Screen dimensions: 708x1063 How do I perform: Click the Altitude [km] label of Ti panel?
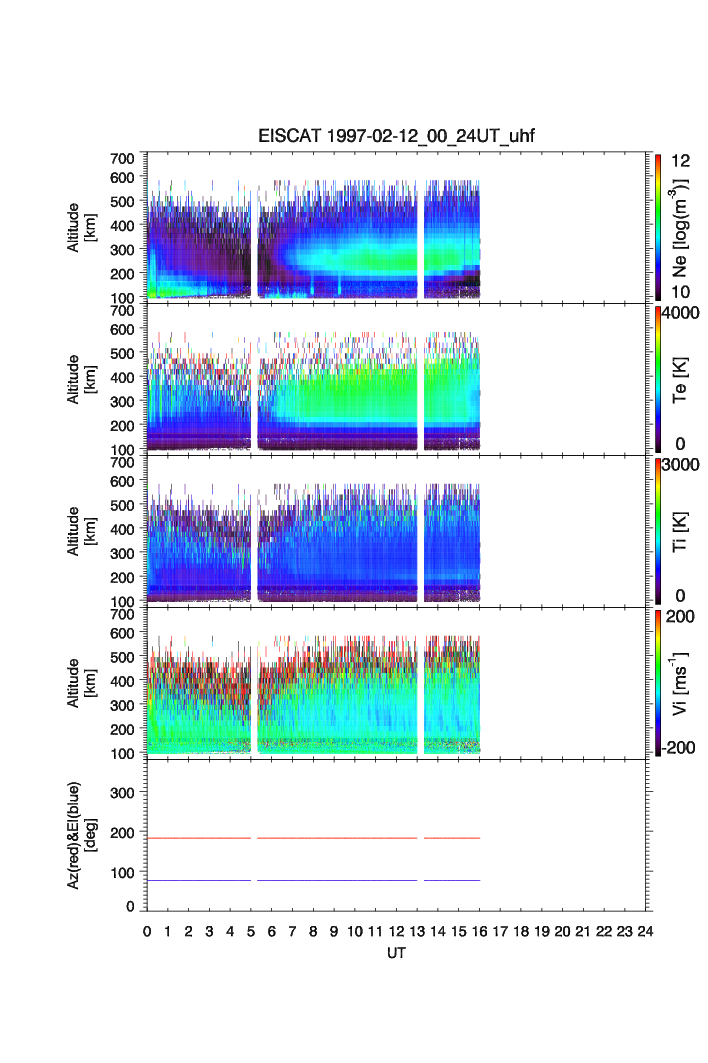tap(81, 532)
